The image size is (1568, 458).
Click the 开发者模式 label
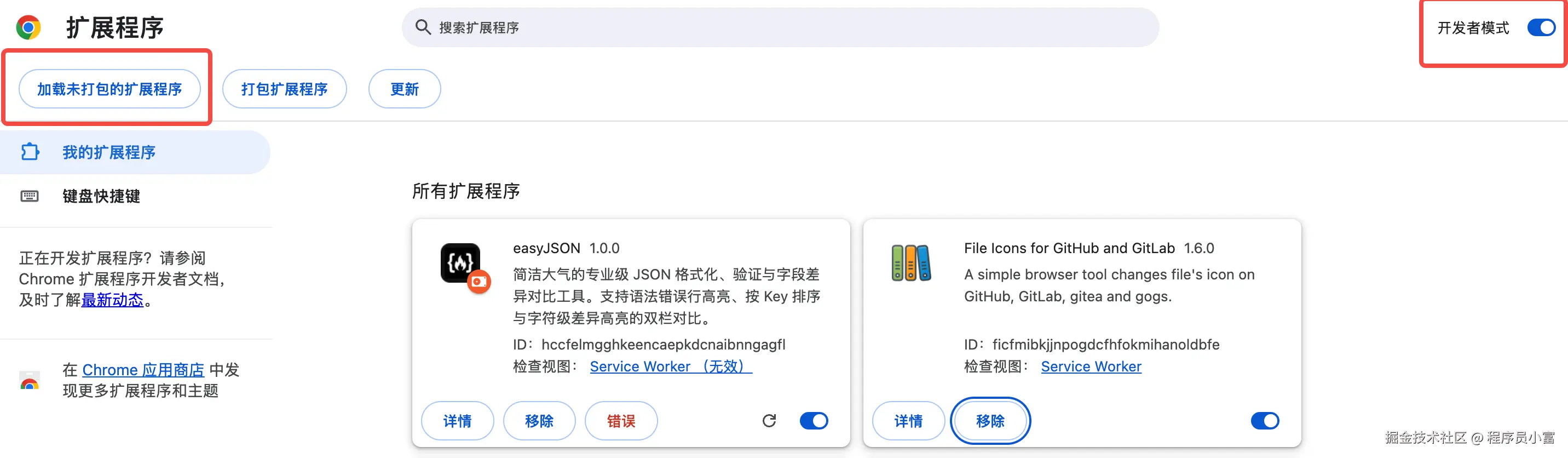[x=1473, y=28]
